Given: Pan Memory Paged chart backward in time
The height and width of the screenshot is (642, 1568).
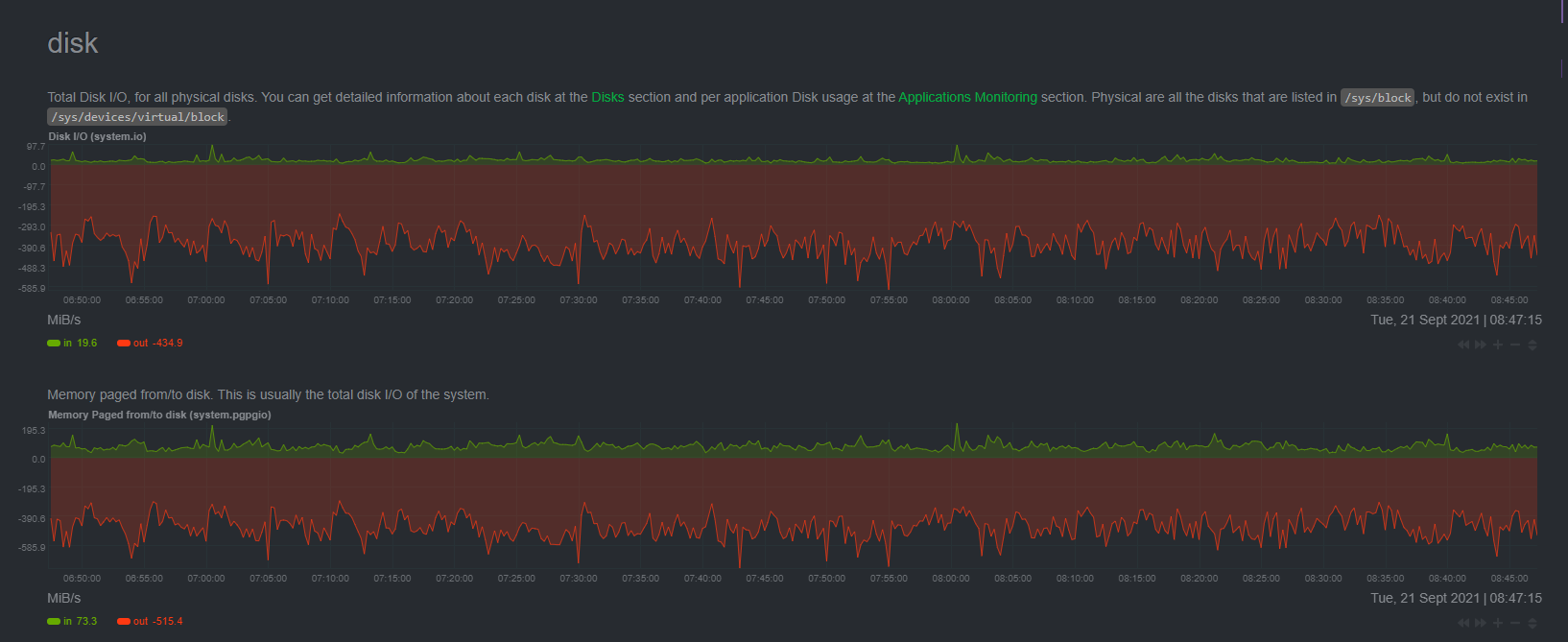Looking at the screenshot, I should tap(1463, 623).
